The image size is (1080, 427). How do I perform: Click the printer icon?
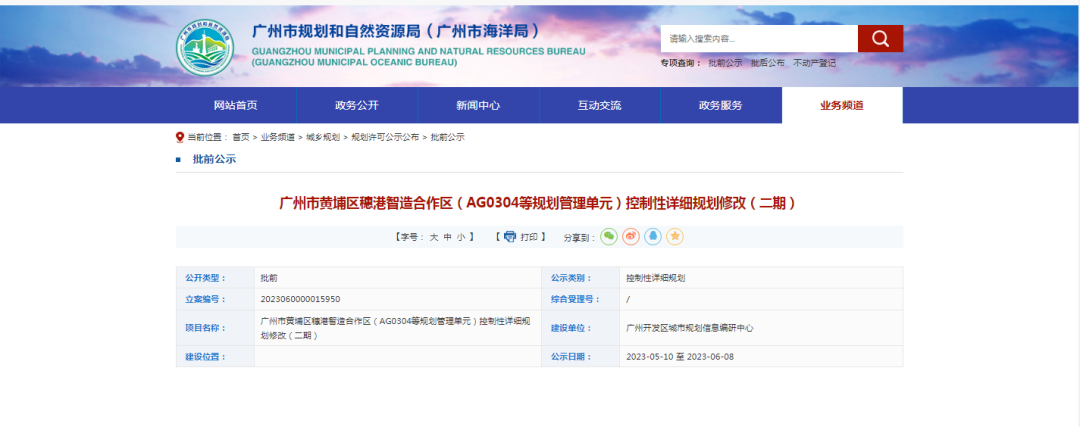pyautogui.click(x=510, y=237)
